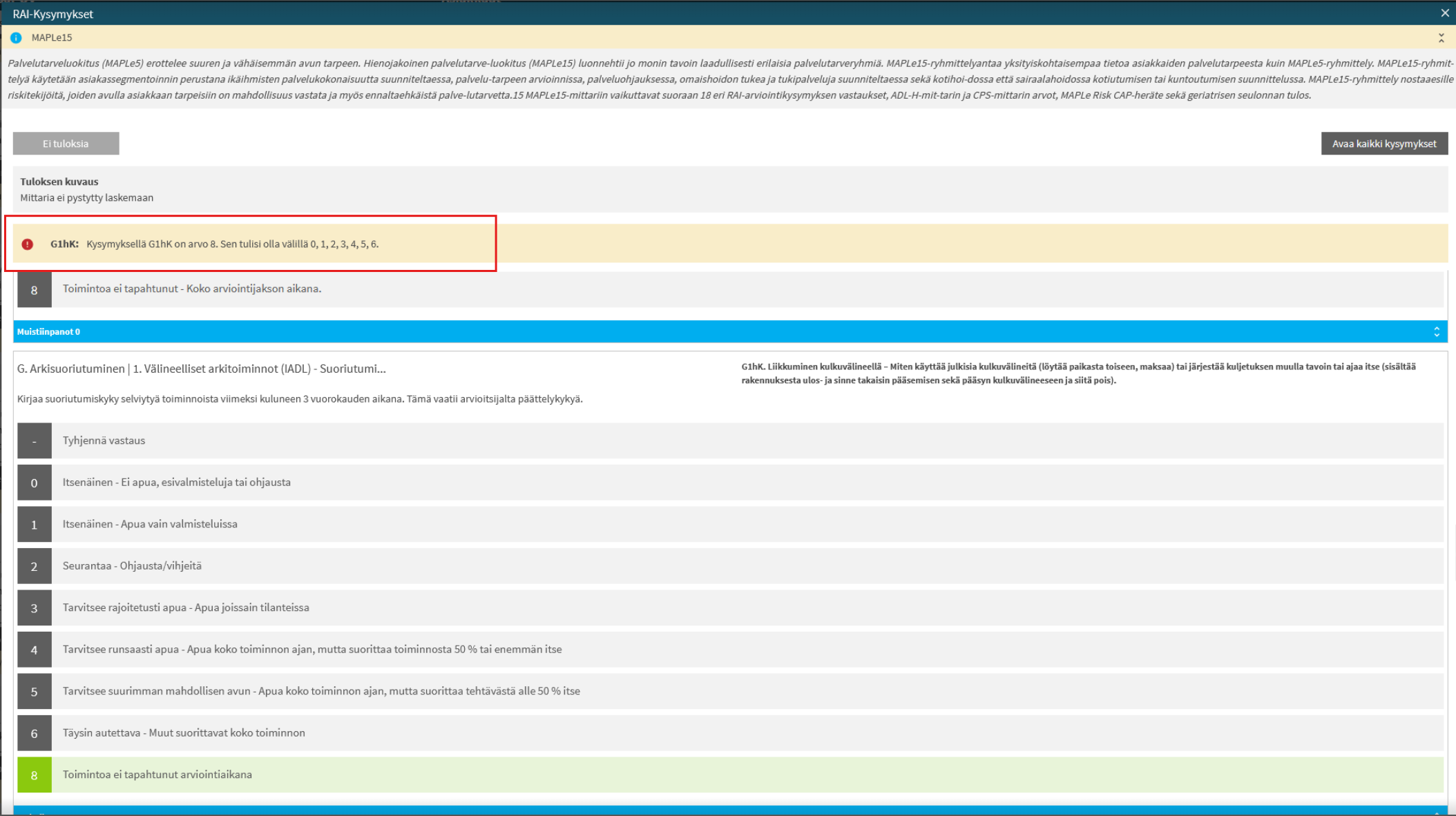Click the red G1hK error icon
This screenshot has height=816, width=1456.
coord(28,244)
